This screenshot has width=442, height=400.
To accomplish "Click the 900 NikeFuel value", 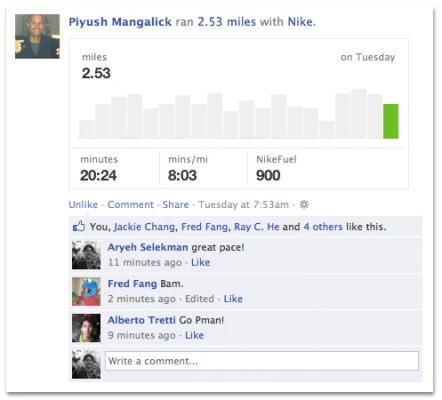I will tap(268, 175).
